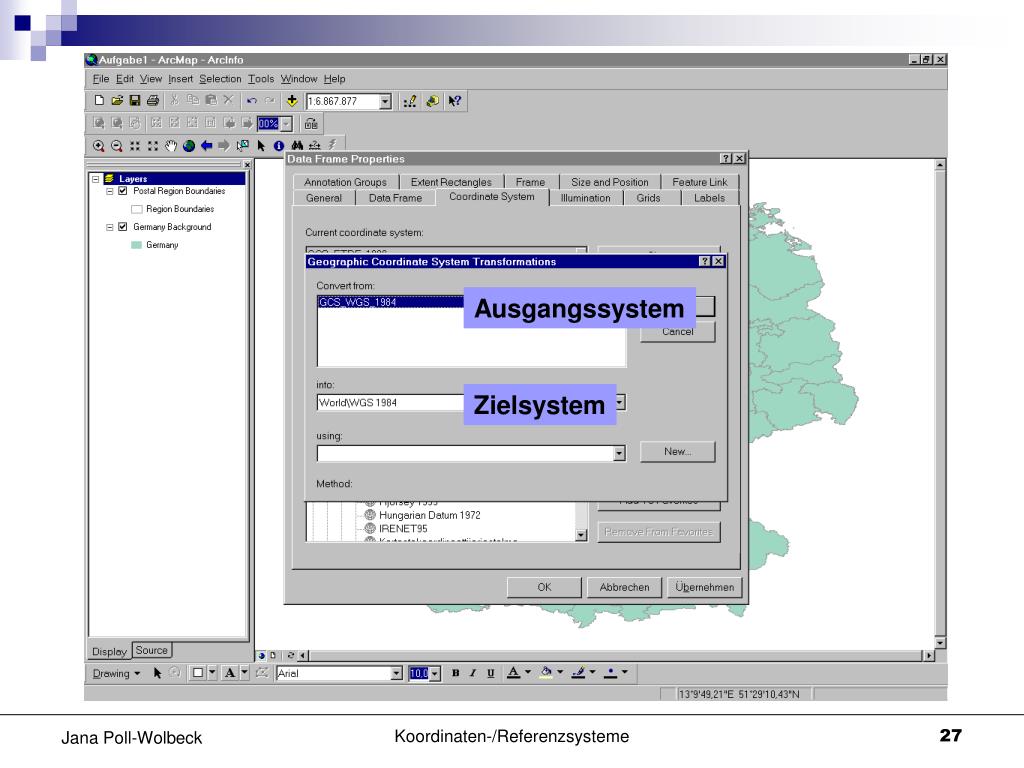Select Elements arrow in Drawing toolbar

coord(157,673)
